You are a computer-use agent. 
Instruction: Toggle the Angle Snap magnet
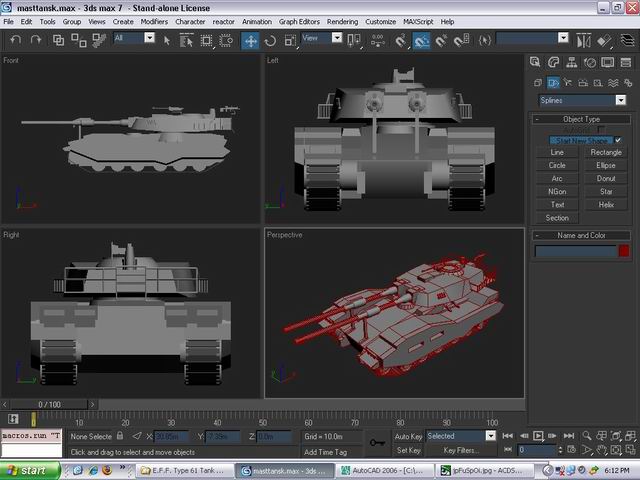click(422, 40)
